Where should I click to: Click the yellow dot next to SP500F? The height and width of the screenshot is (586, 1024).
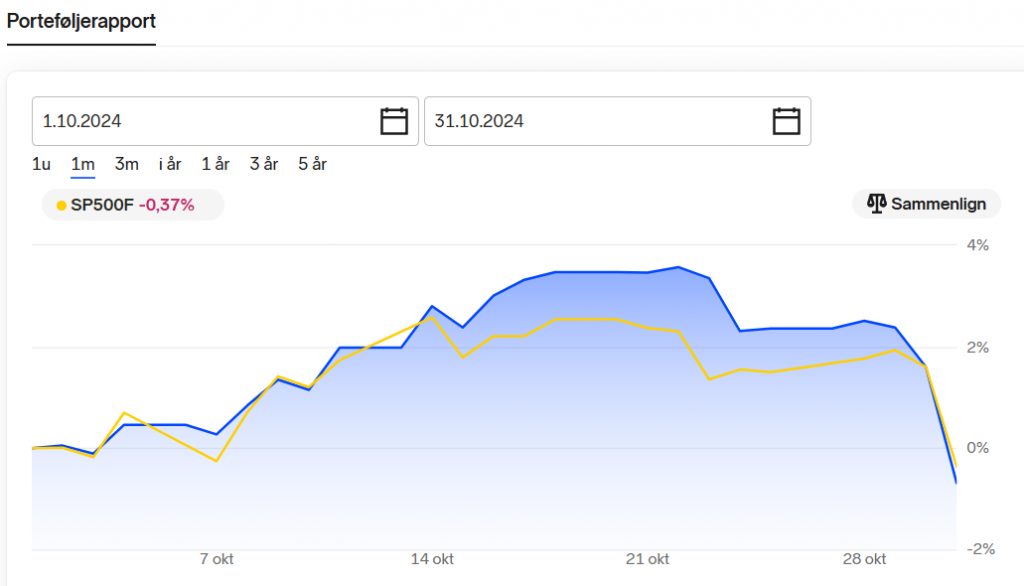click(x=61, y=206)
